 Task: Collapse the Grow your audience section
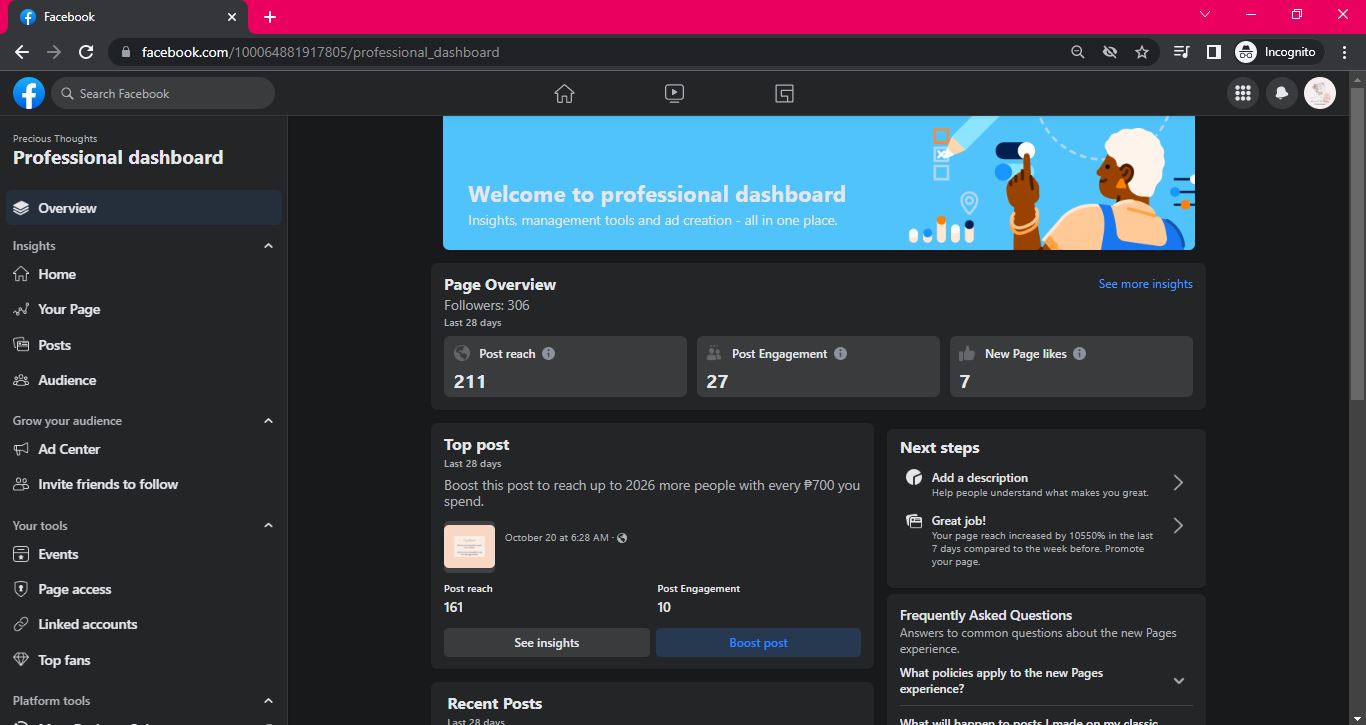tap(268, 421)
